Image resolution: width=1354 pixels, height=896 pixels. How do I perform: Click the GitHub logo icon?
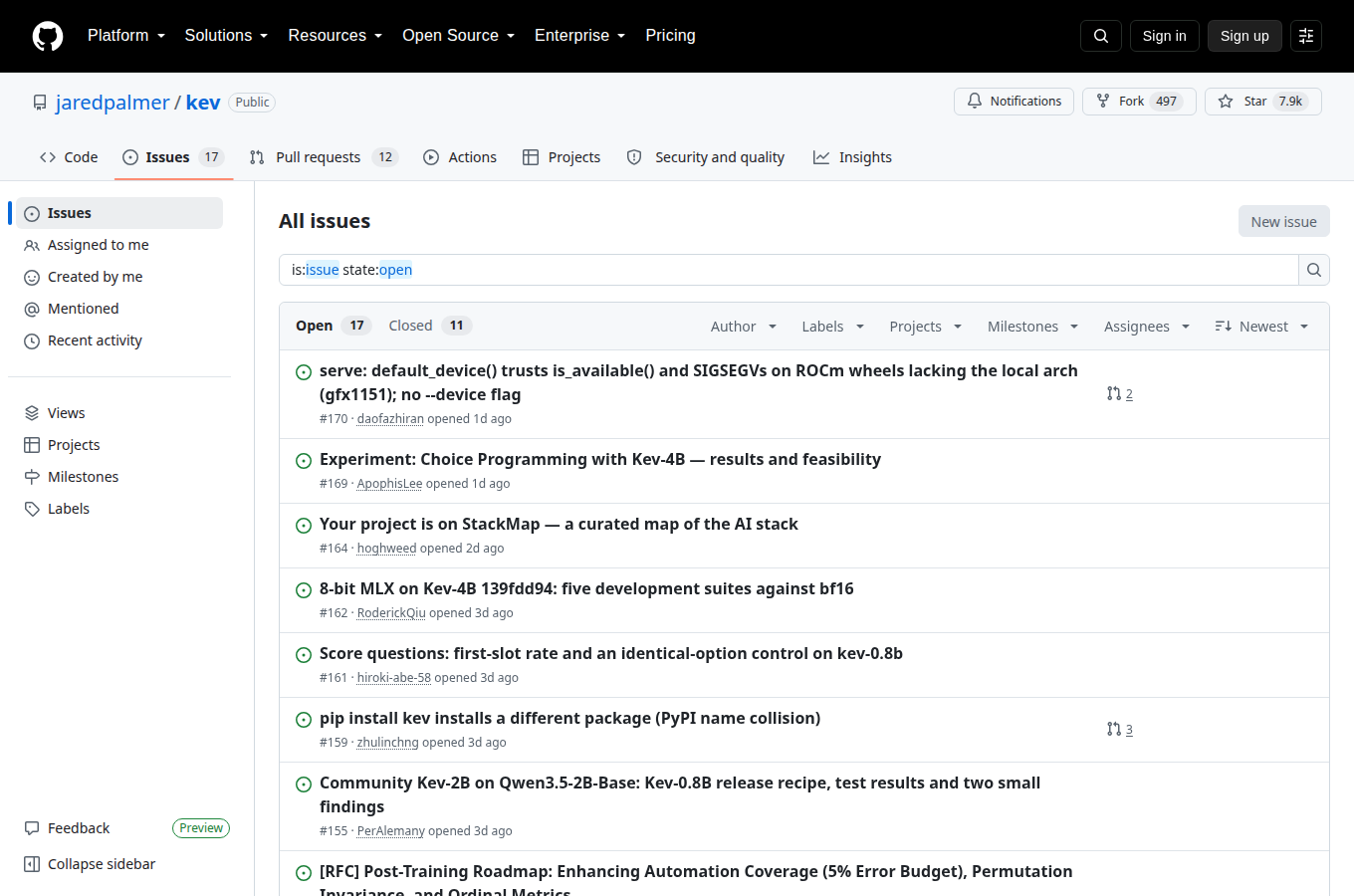pos(48,36)
